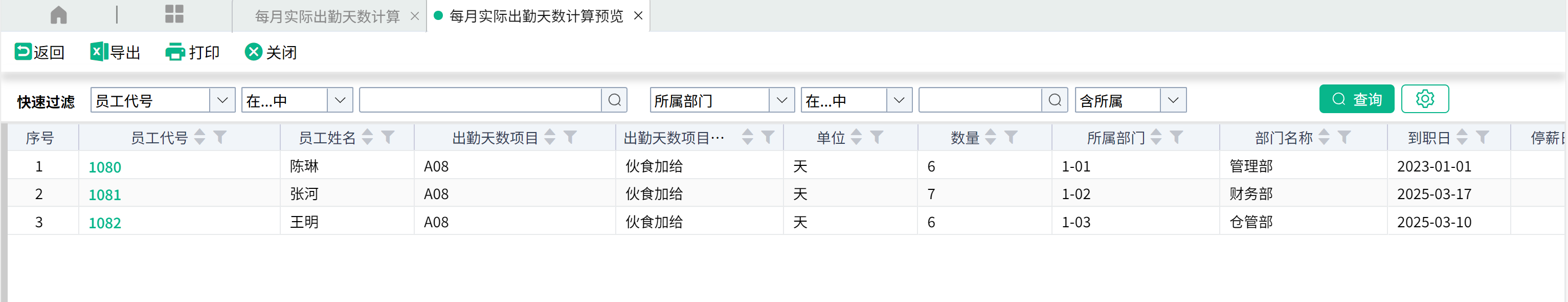Click the 关闭 toolbar button

(271, 52)
